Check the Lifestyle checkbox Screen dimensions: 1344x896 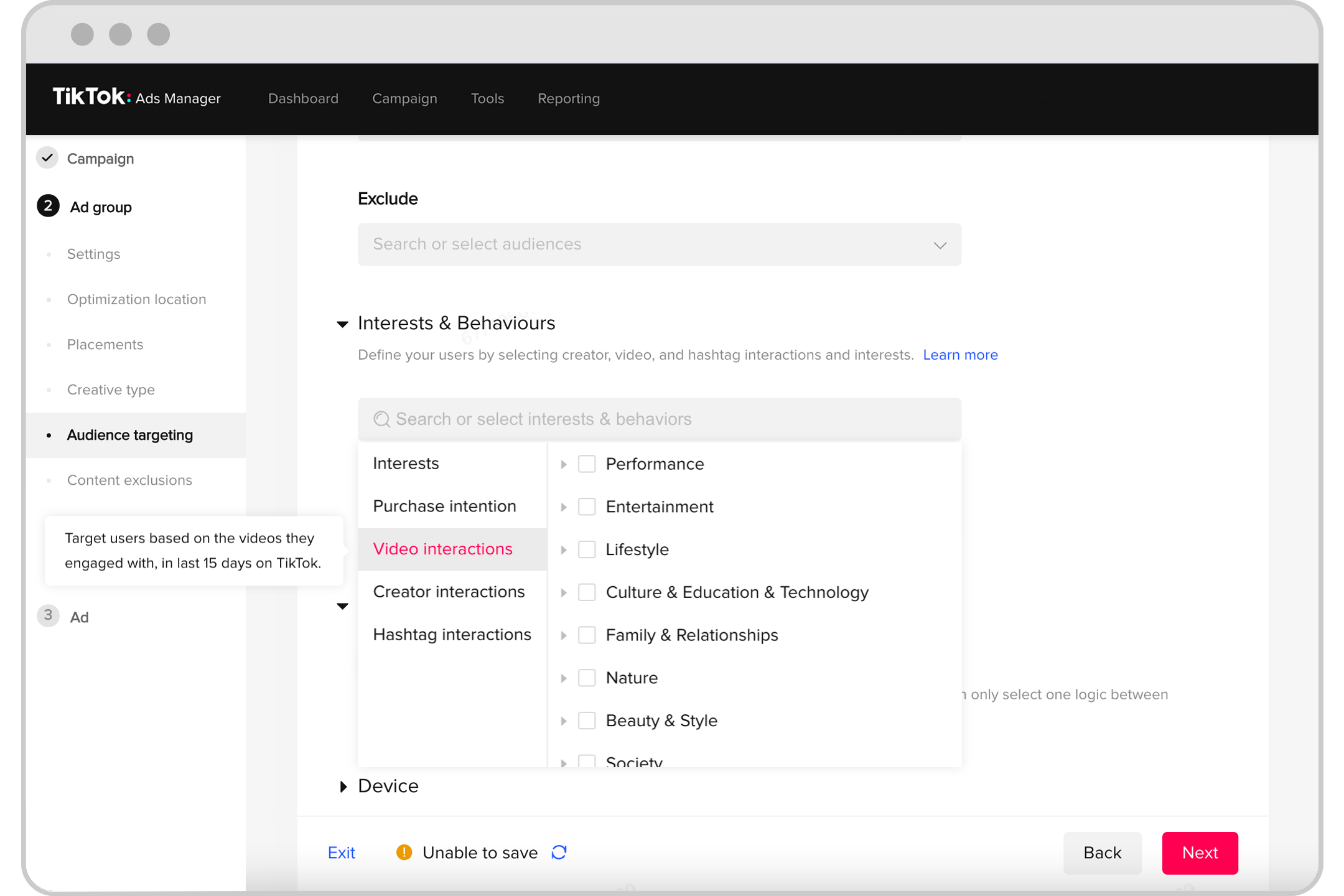[x=587, y=549]
